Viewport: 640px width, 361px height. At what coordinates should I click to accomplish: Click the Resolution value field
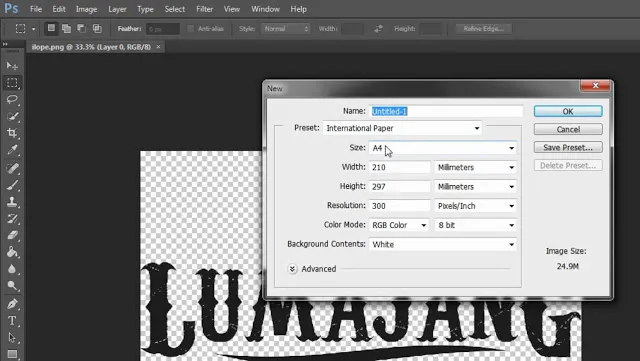coord(400,206)
